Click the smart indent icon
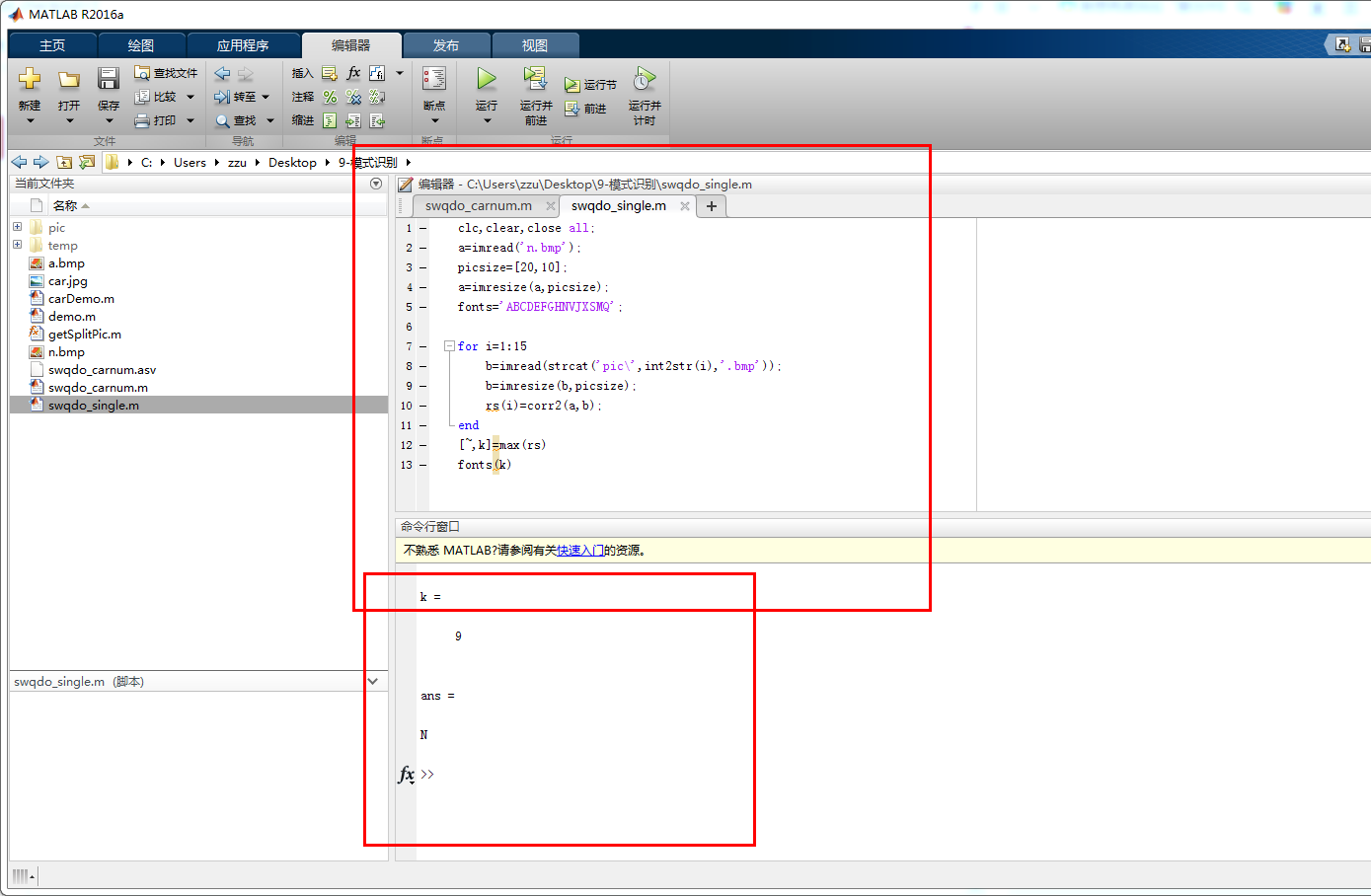The height and width of the screenshot is (896, 1371). (x=330, y=120)
